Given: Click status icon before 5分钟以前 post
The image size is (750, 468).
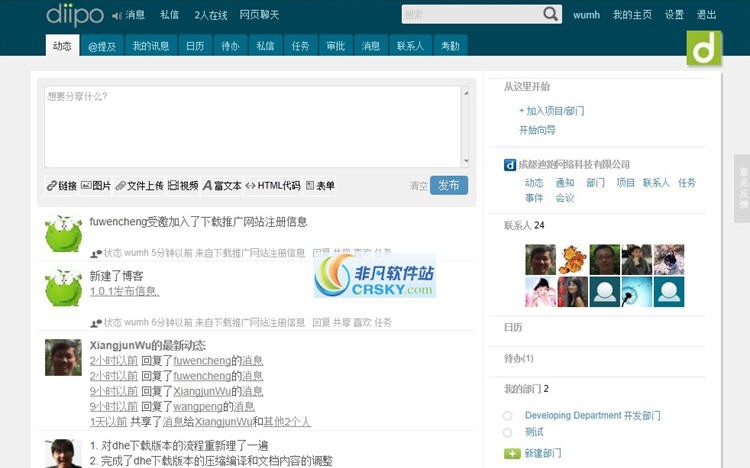Looking at the screenshot, I should [x=96, y=253].
